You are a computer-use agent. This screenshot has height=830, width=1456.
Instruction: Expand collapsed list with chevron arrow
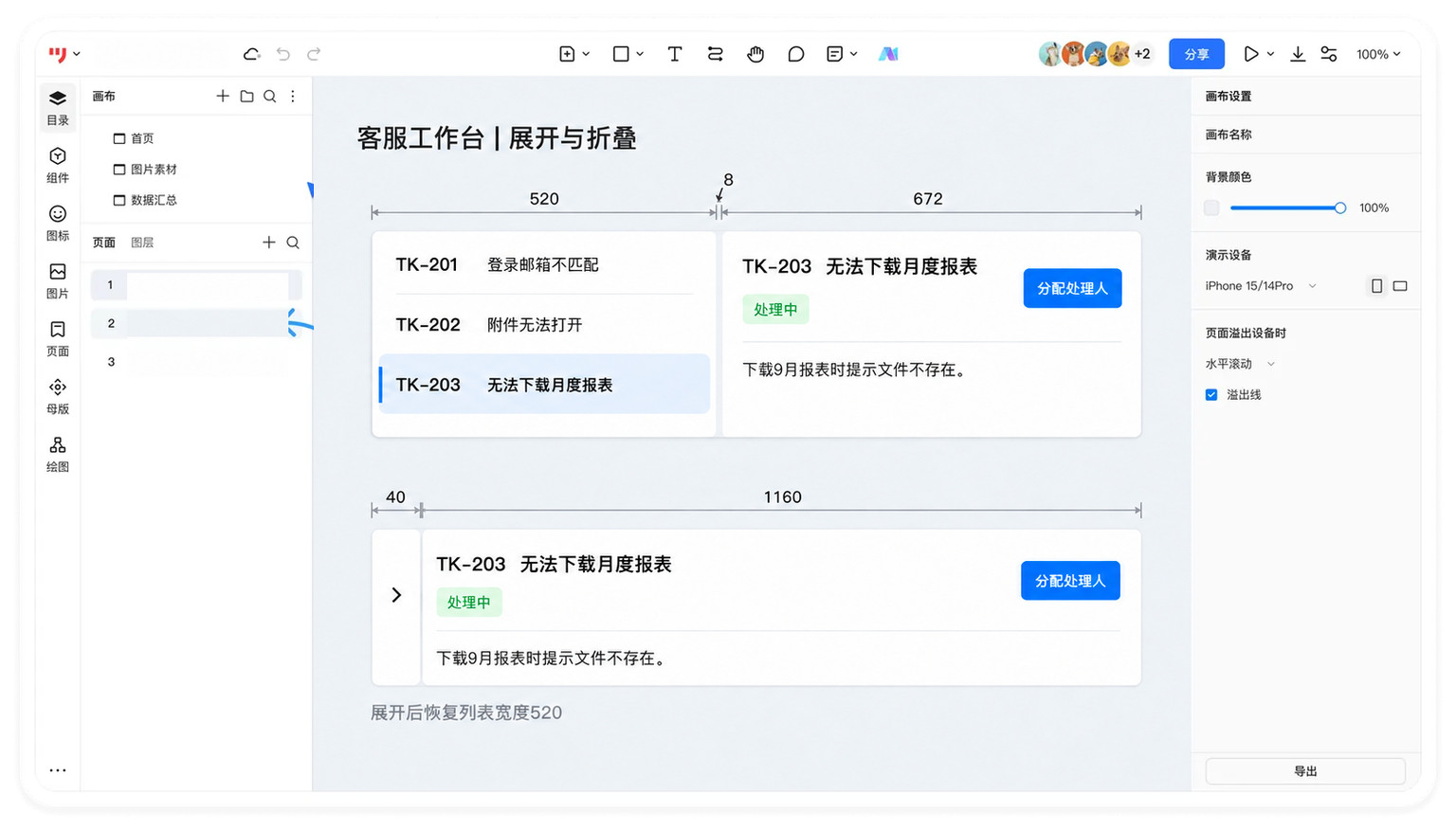tap(396, 595)
